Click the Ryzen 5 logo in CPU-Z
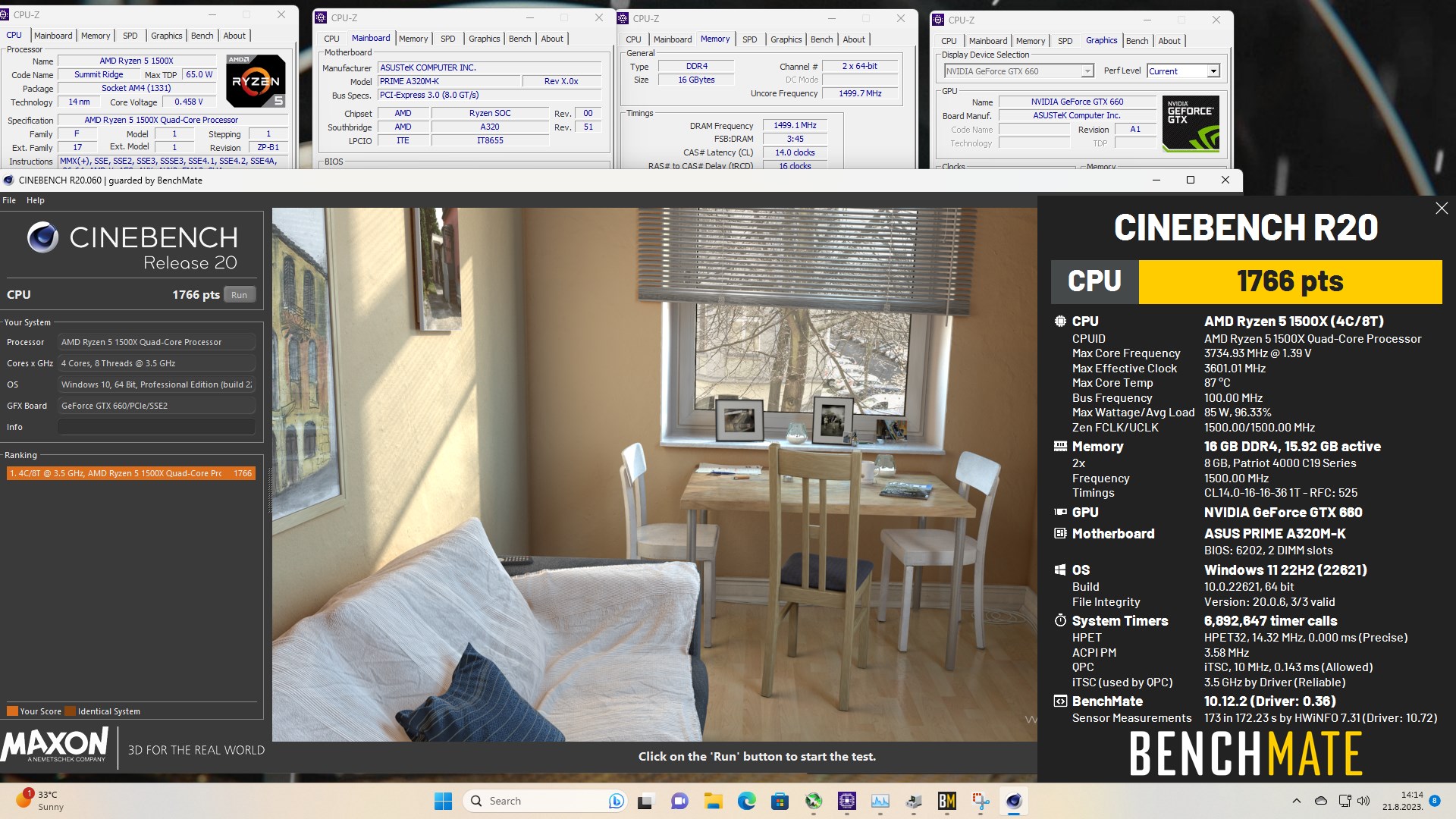The height and width of the screenshot is (819, 1456). (256, 80)
